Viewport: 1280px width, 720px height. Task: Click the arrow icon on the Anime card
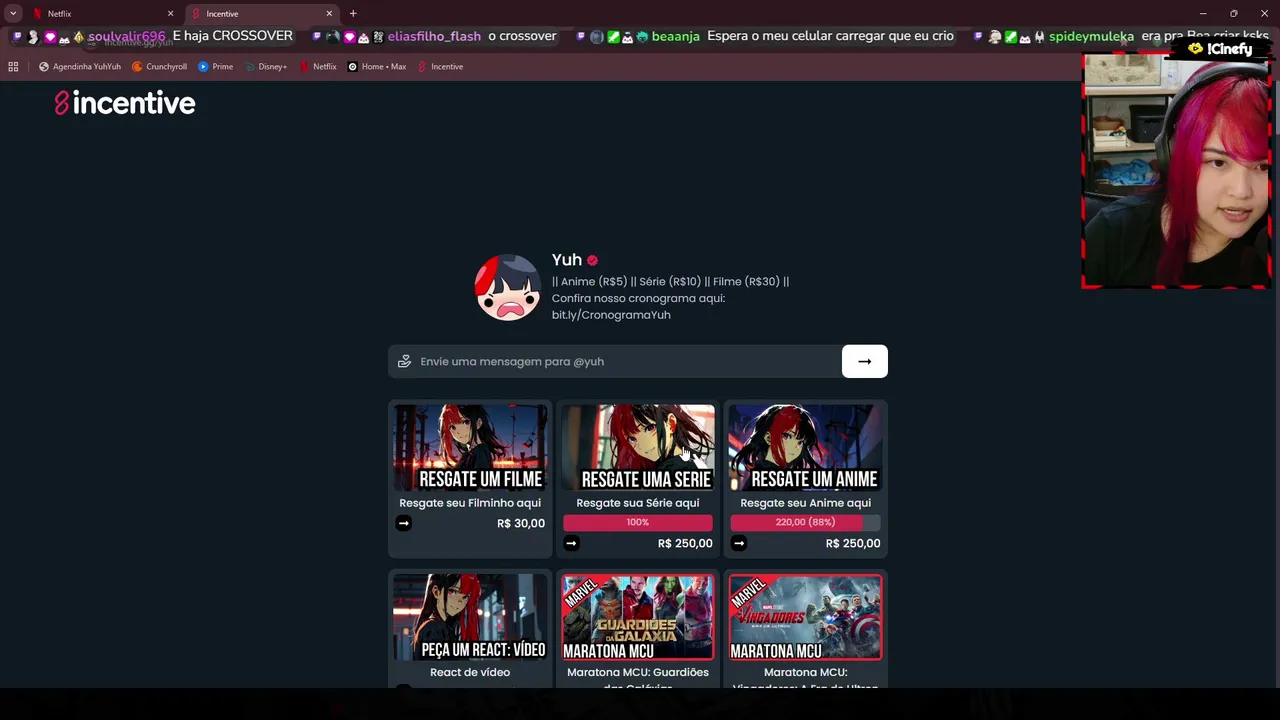738,543
